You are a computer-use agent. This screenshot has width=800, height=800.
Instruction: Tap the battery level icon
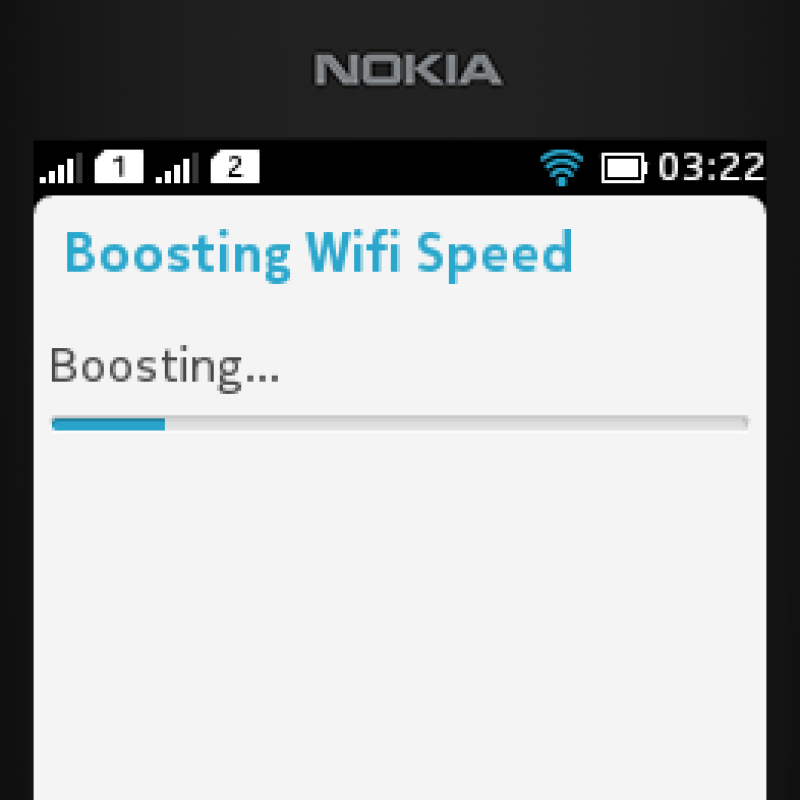coord(624,167)
